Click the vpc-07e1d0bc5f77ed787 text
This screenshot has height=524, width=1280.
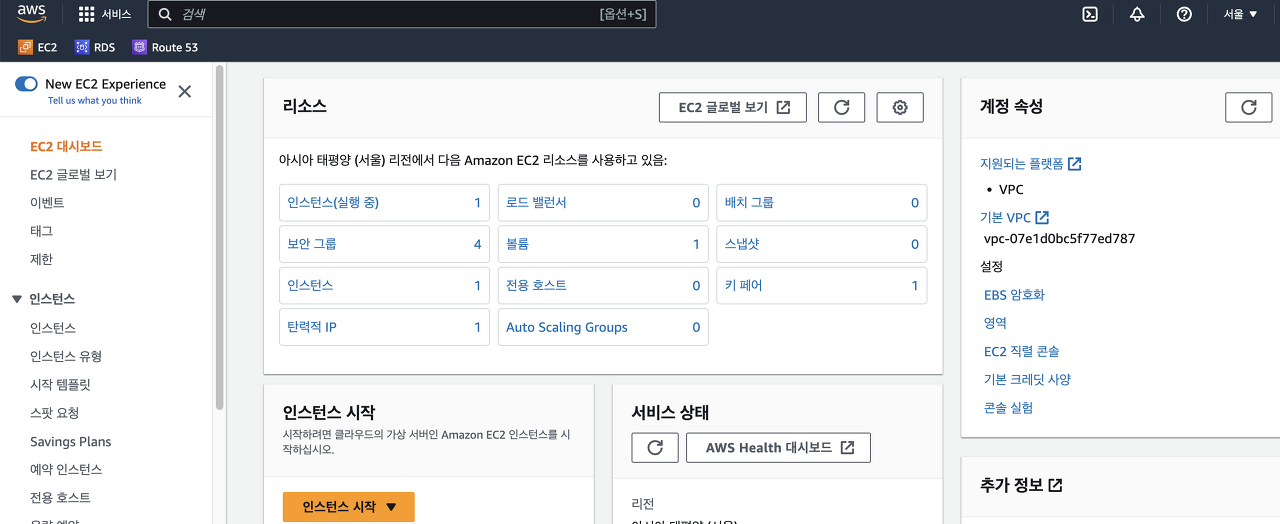click(x=1059, y=239)
